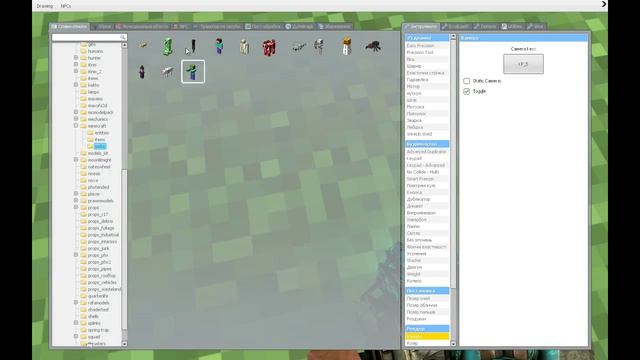This screenshot has width=640, height=360.
Task: Open the Drawing menu
Action: [x=44, y=6]
